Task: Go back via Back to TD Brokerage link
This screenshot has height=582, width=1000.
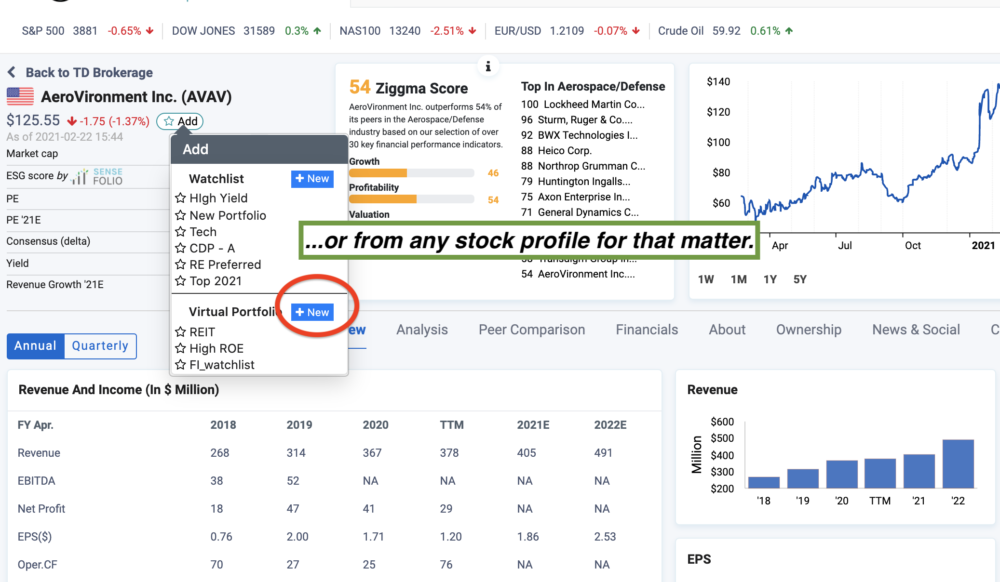Action: pos(89,72)
